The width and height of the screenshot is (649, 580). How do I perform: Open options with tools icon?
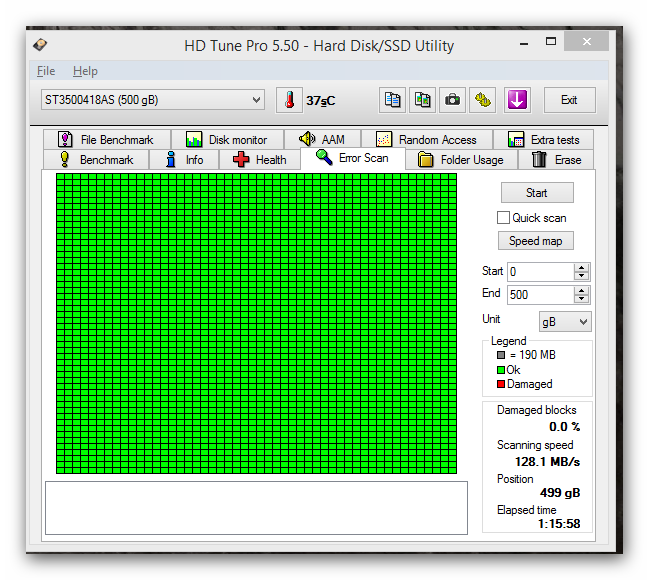pos(483,100)
